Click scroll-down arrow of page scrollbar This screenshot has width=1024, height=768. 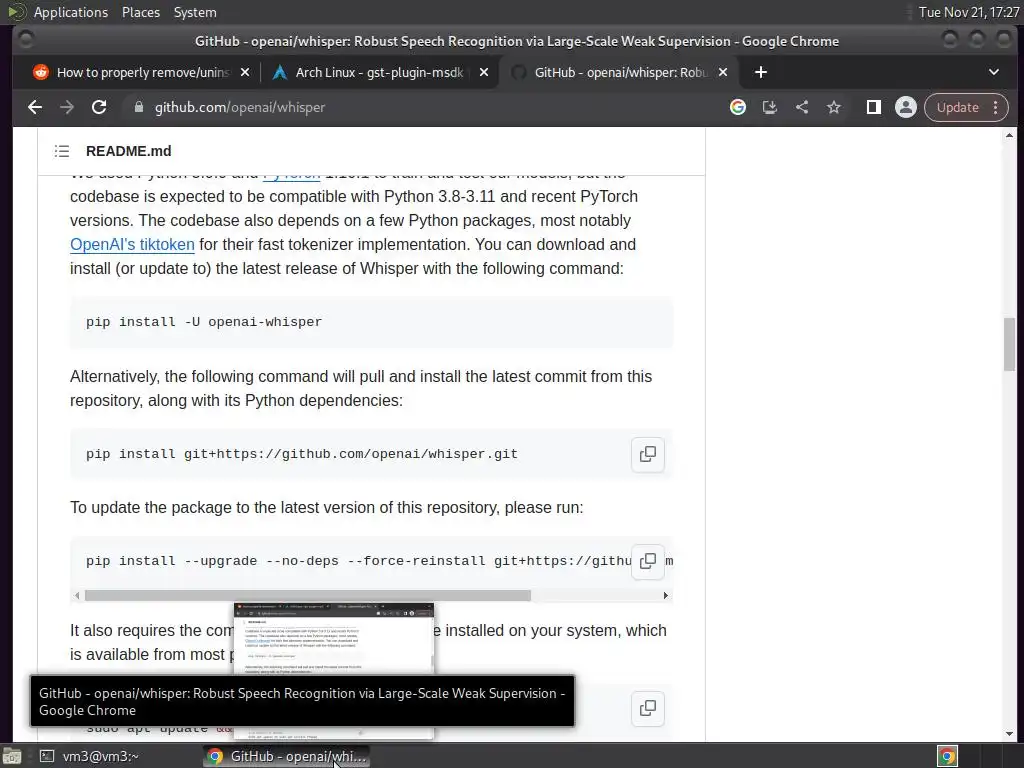tap(1009, 733)
